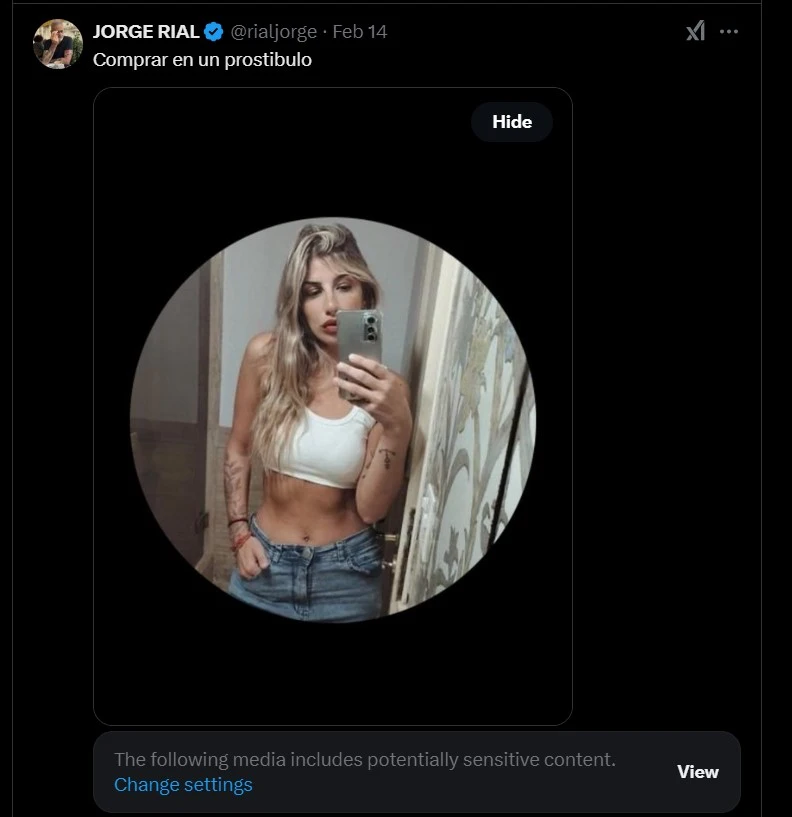The height and width of the screenshot is (817, 792).
Task: Open the circular selfie photo
Action: click(332, 420)
